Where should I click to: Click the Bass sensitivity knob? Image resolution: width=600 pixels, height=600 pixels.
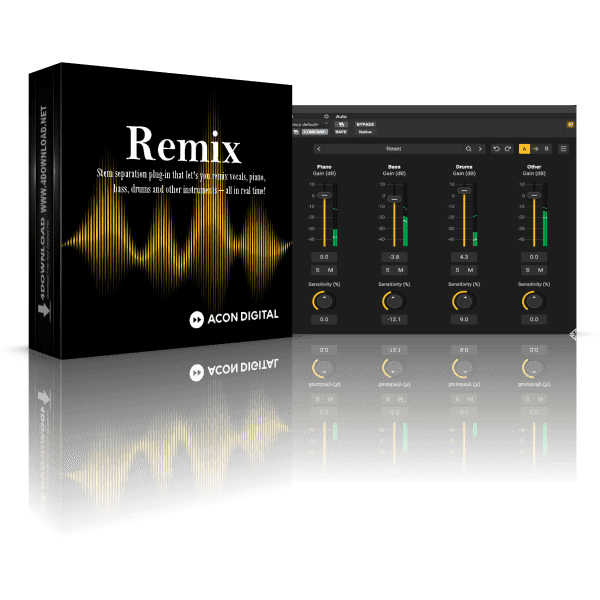point(394,301)
